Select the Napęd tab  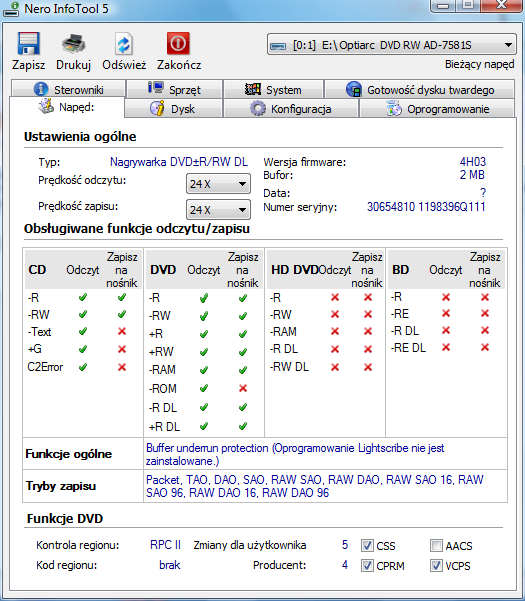click(x=67, y=107)
